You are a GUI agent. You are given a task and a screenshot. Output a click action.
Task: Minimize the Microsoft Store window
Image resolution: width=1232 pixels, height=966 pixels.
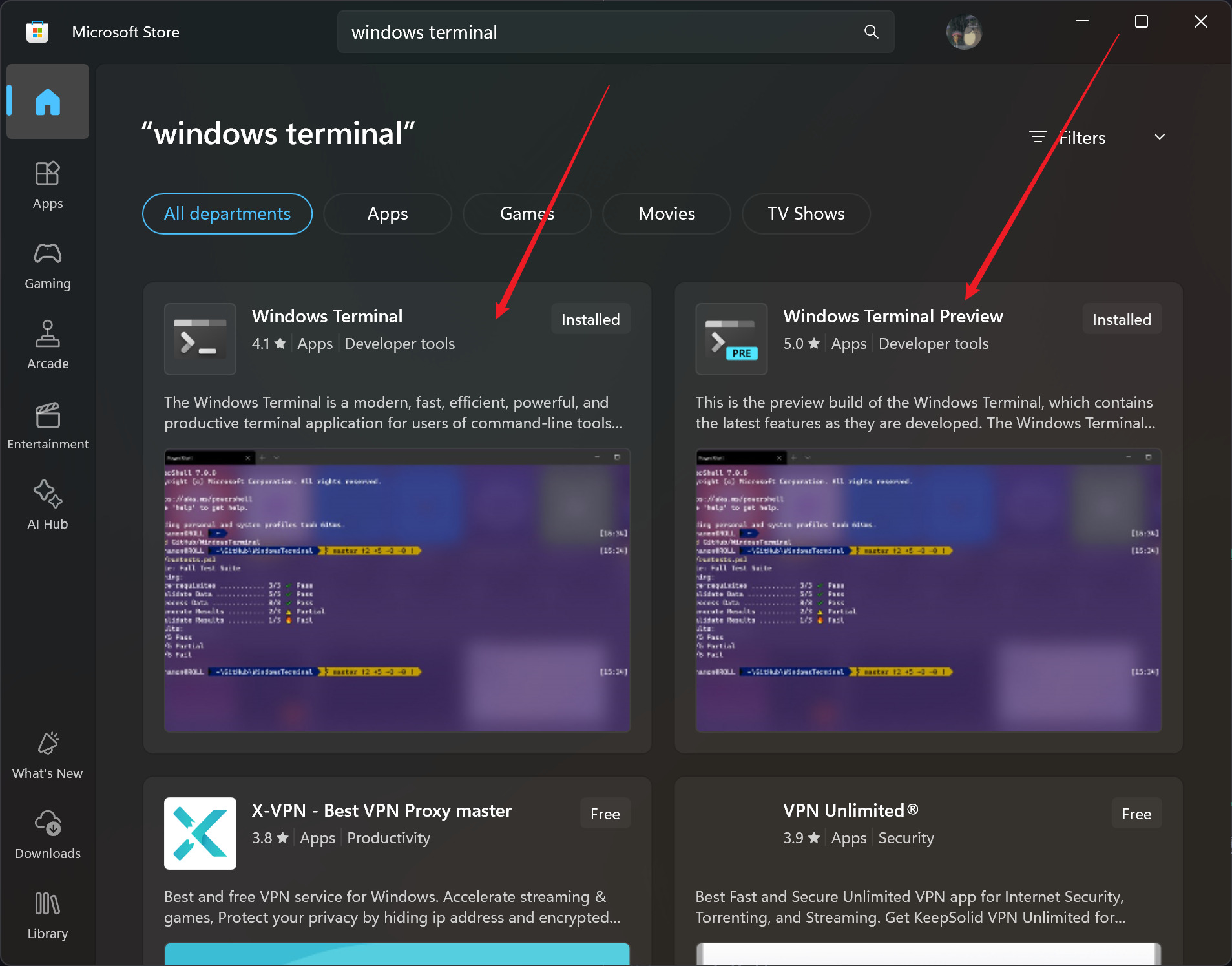coord(1082,21)
